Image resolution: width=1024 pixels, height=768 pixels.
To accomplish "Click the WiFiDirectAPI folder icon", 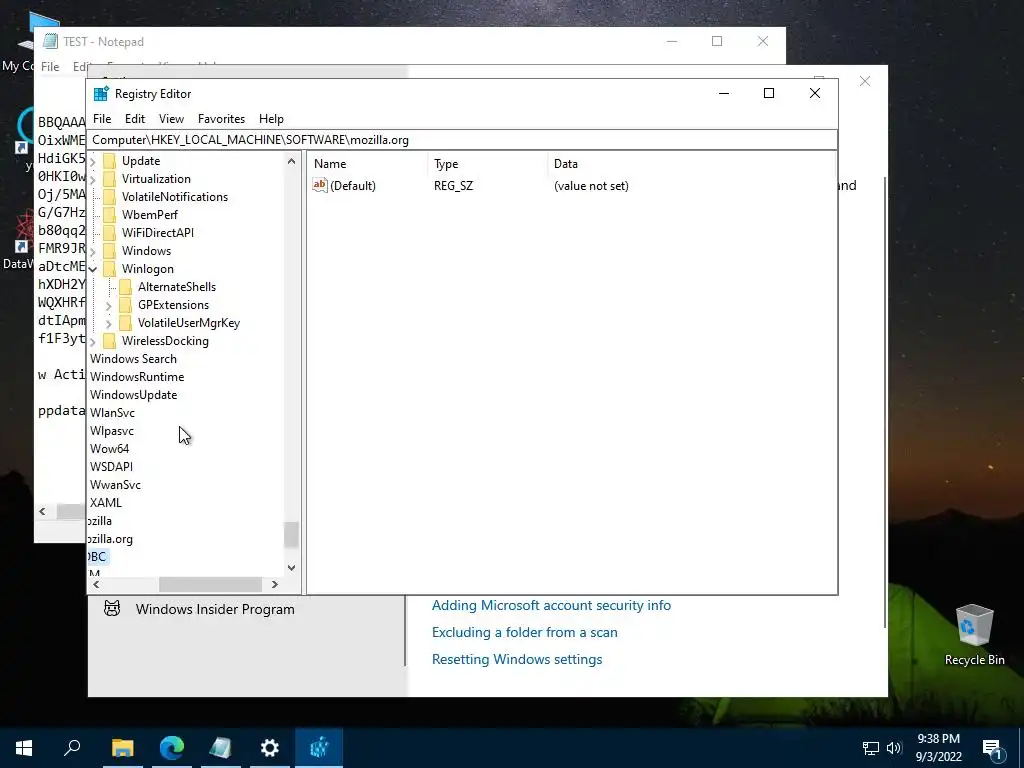I will click(110, 232).
